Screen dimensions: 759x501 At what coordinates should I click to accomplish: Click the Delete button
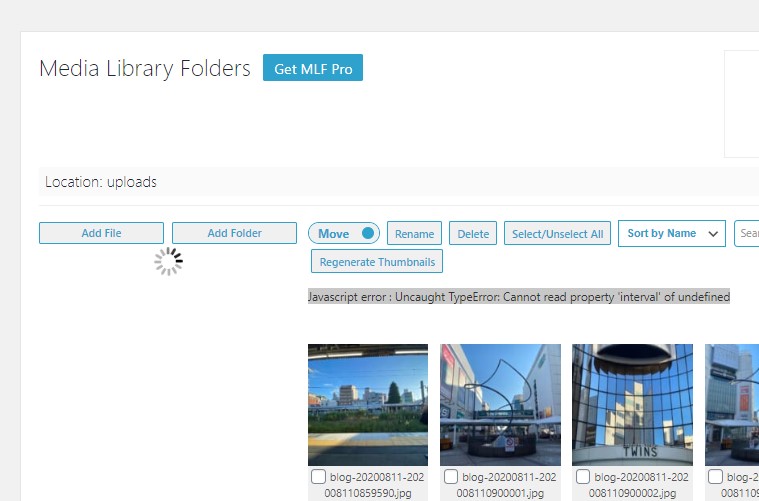(x=473, y=233)
